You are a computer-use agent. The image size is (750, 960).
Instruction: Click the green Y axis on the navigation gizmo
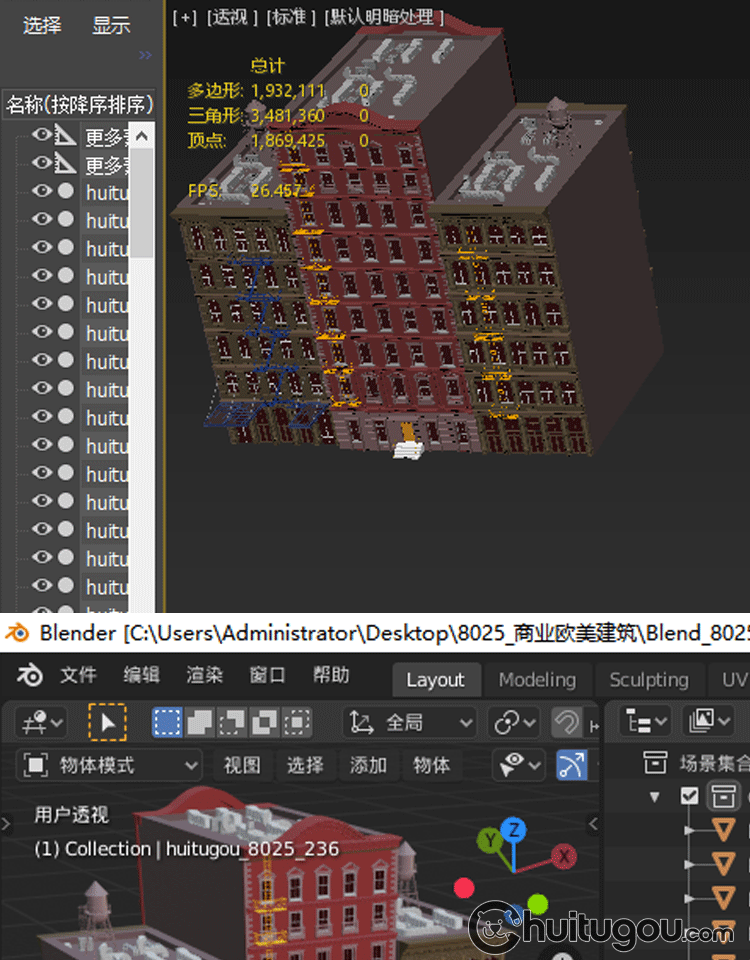tap(489, 841)
